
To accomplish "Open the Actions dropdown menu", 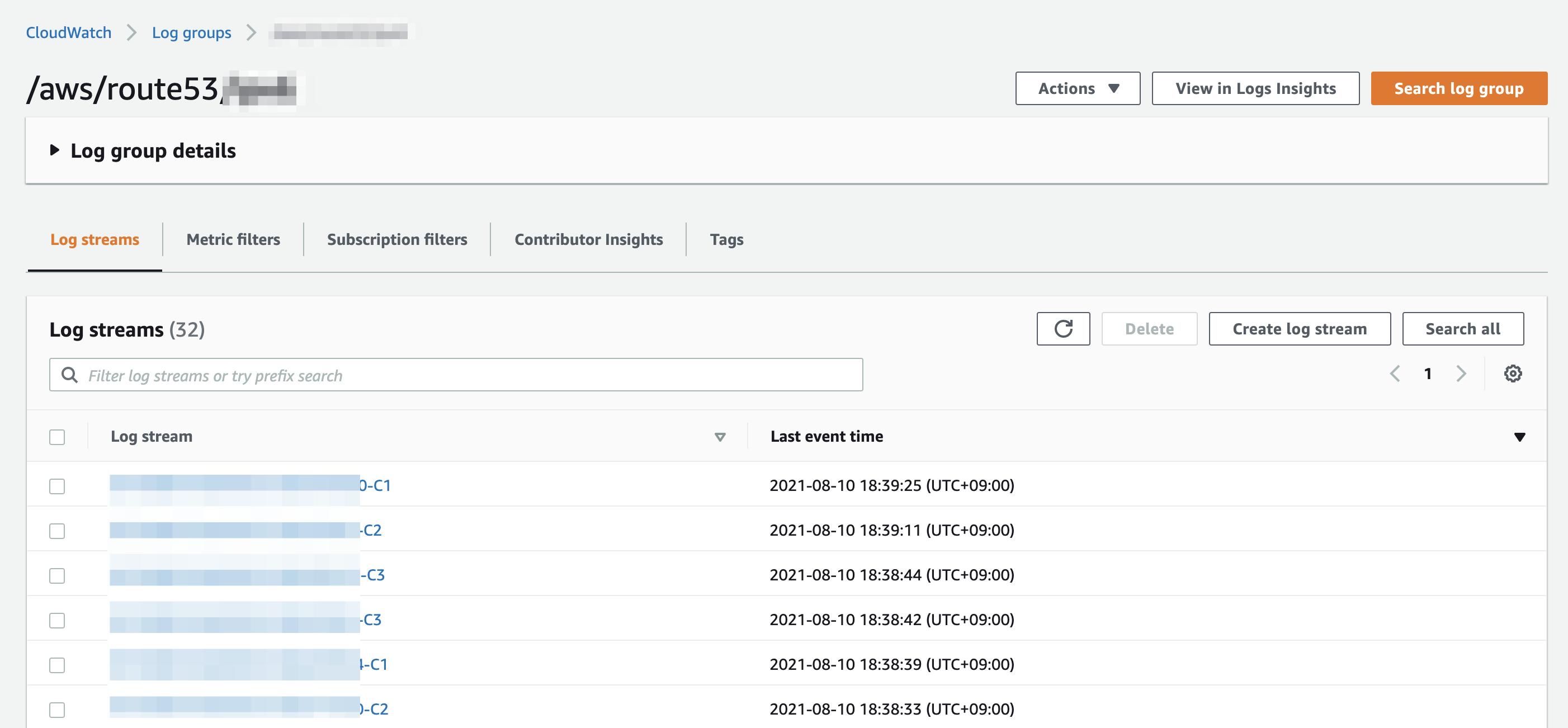I will [1078, 88].
